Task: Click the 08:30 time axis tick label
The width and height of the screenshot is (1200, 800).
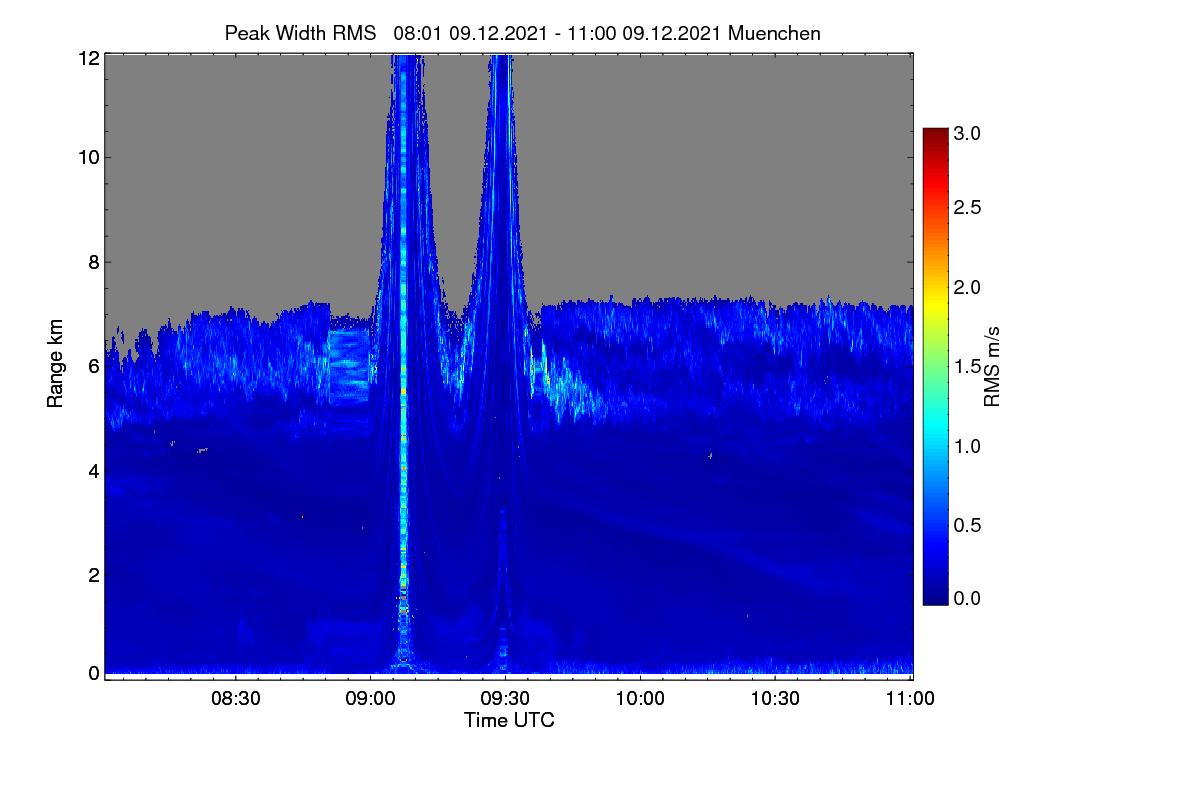Action: [235, 699]
